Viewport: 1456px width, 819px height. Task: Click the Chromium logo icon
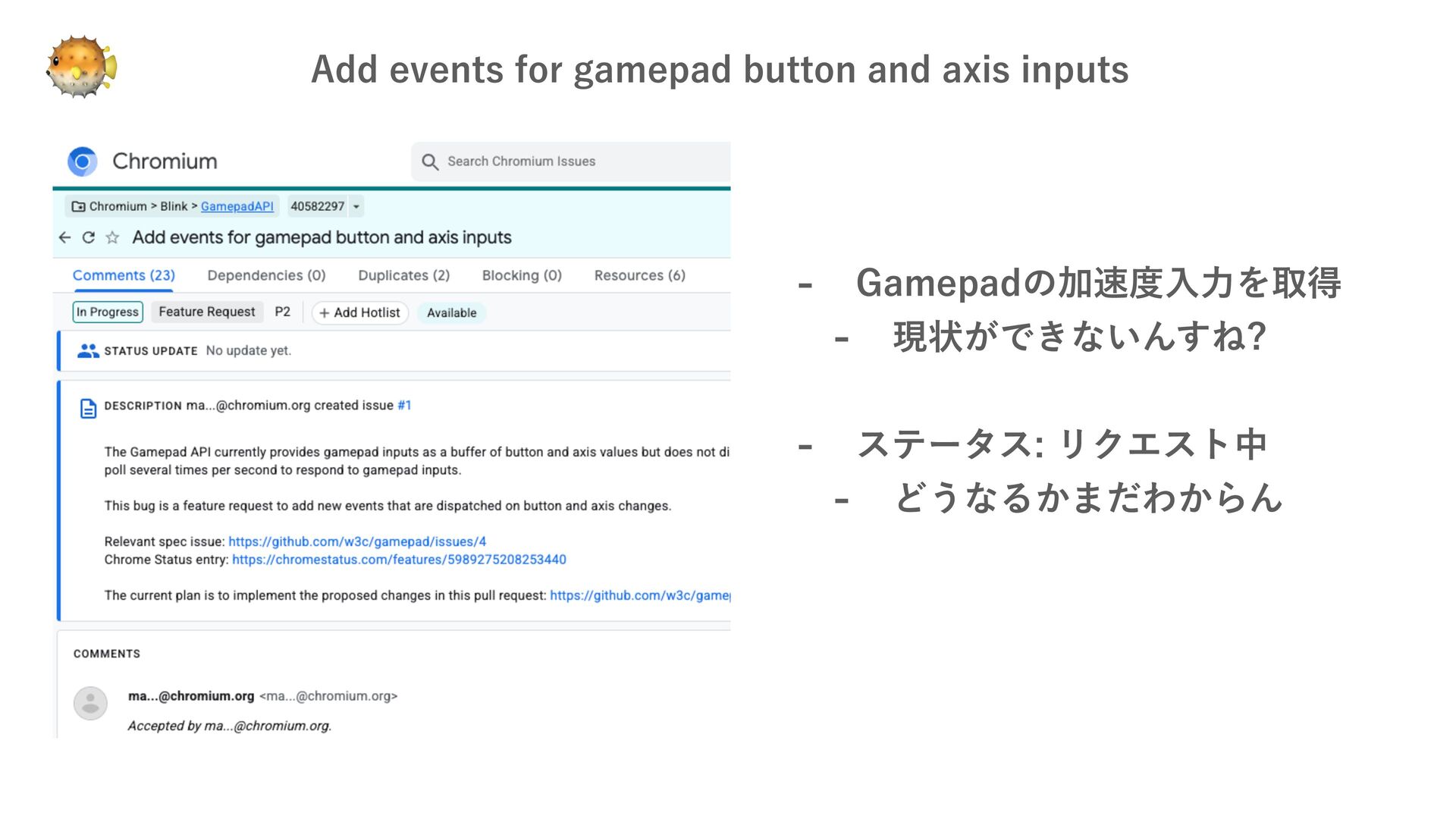83,162
